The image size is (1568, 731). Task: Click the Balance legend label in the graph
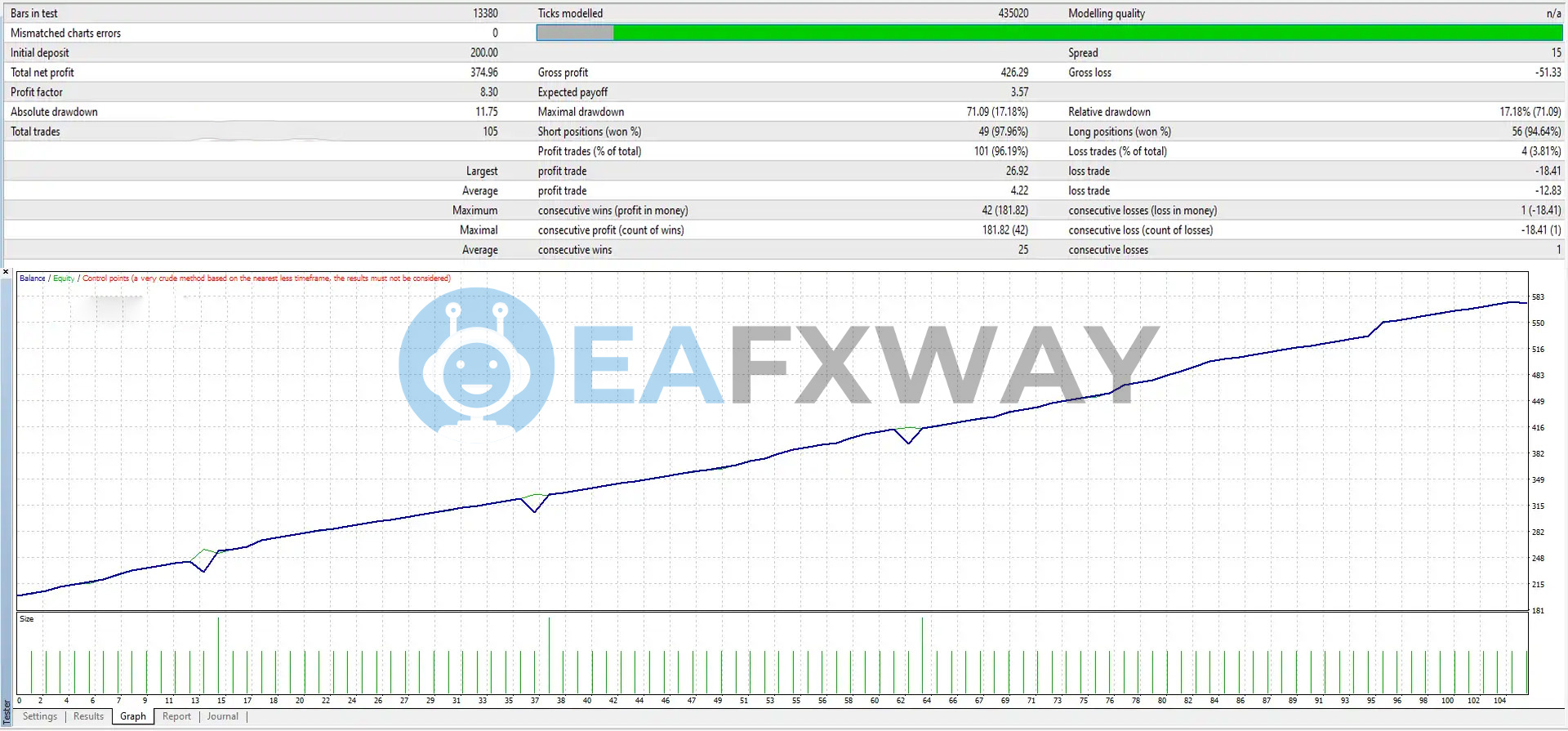[x=32, y=279]
